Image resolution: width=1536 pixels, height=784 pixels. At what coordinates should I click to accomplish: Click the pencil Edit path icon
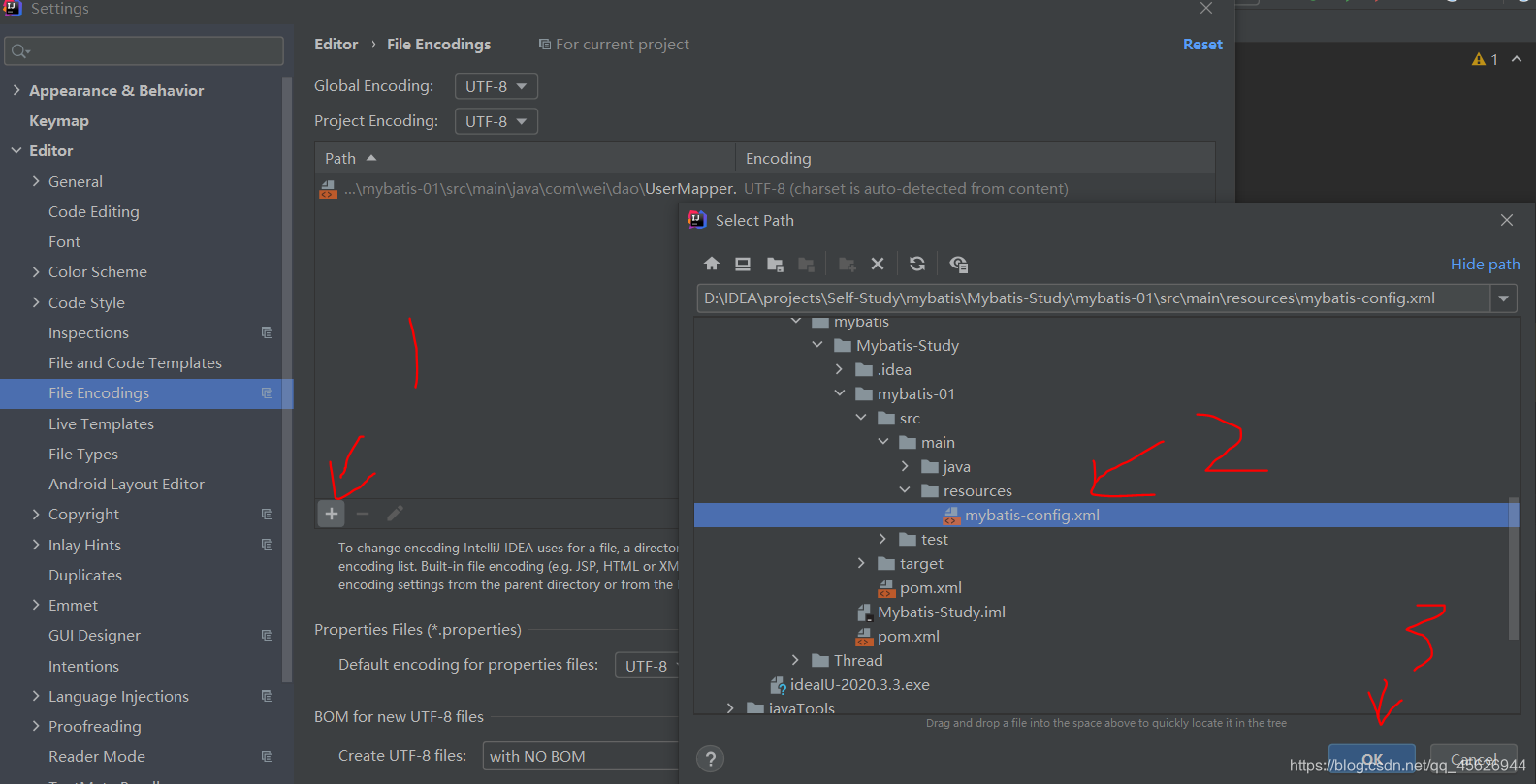coord(395,514)
